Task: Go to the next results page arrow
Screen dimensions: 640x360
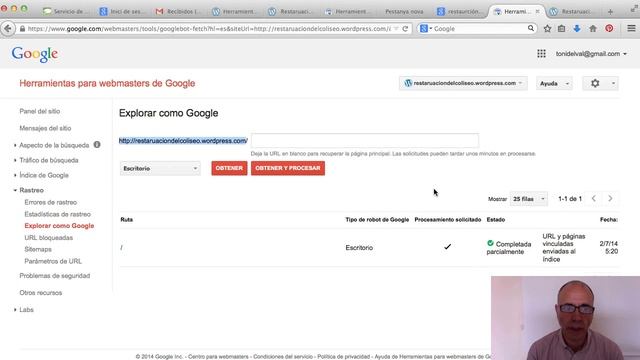Action: click(x=610, y=198)
